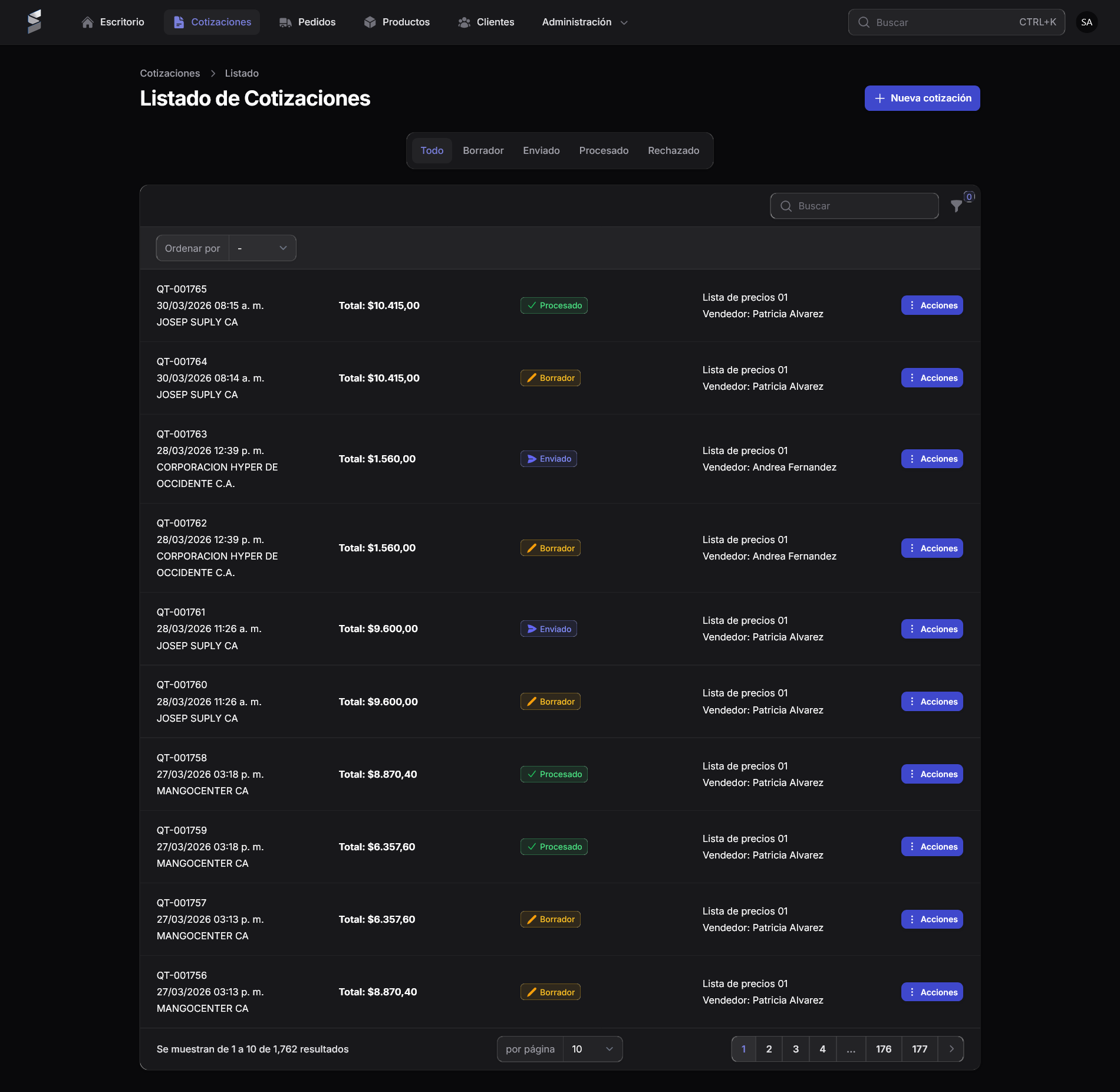The width and height of the screenshot is (1120, 1092).
Task: Open the Ordenar por sorting dropdown
Action: [262, 248]
